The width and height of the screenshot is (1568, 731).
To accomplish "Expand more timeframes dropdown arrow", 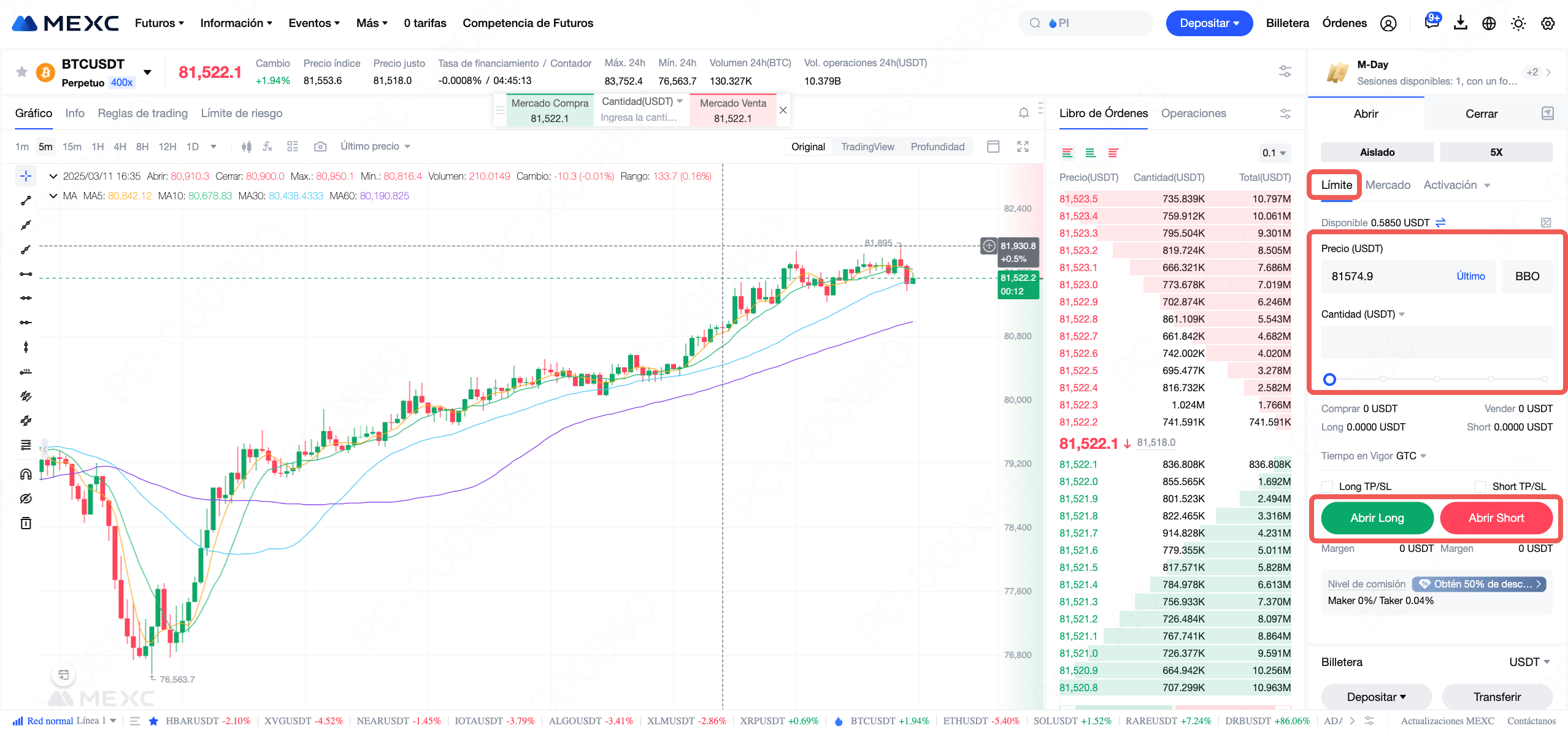I will pos(213,147).
